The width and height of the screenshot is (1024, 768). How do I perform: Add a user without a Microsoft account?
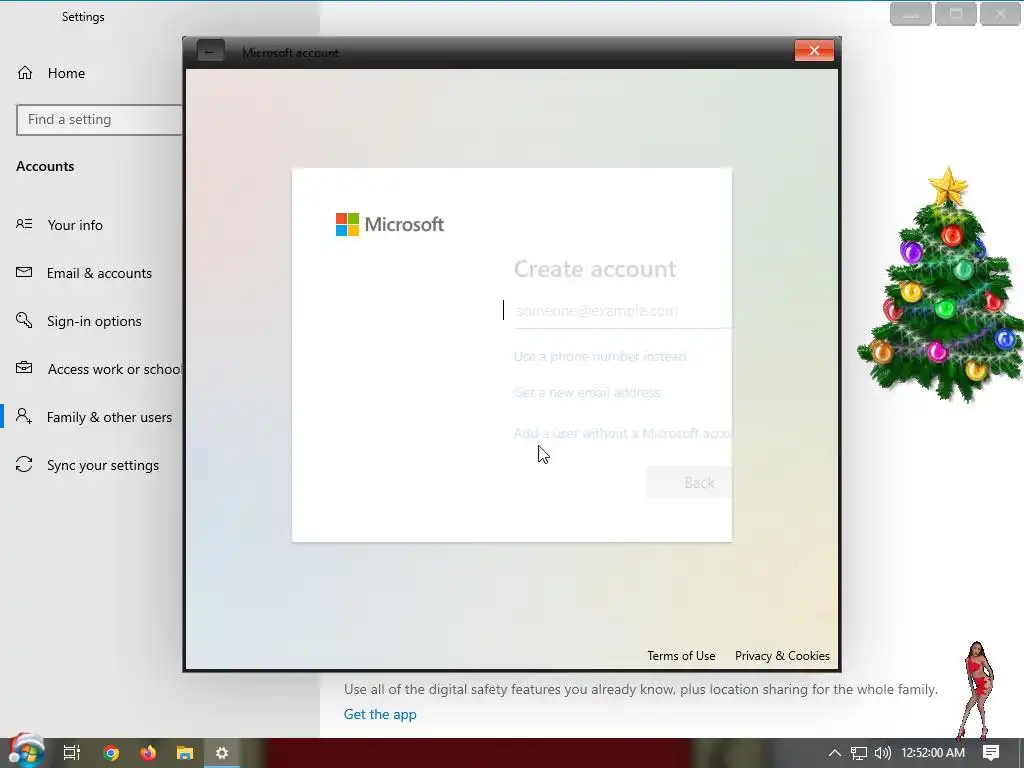click(622, 433)
